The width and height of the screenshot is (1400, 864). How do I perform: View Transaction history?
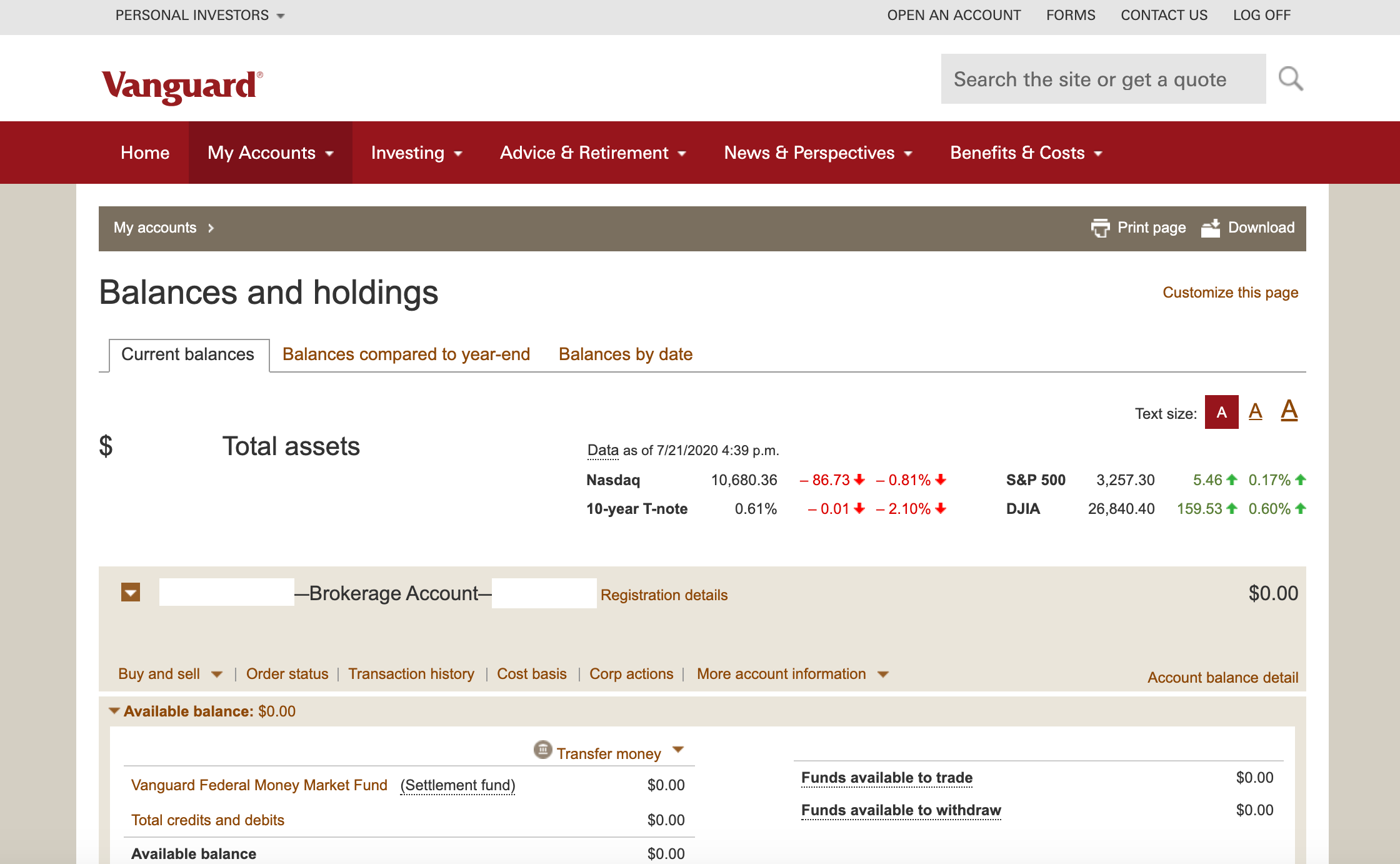411,674
